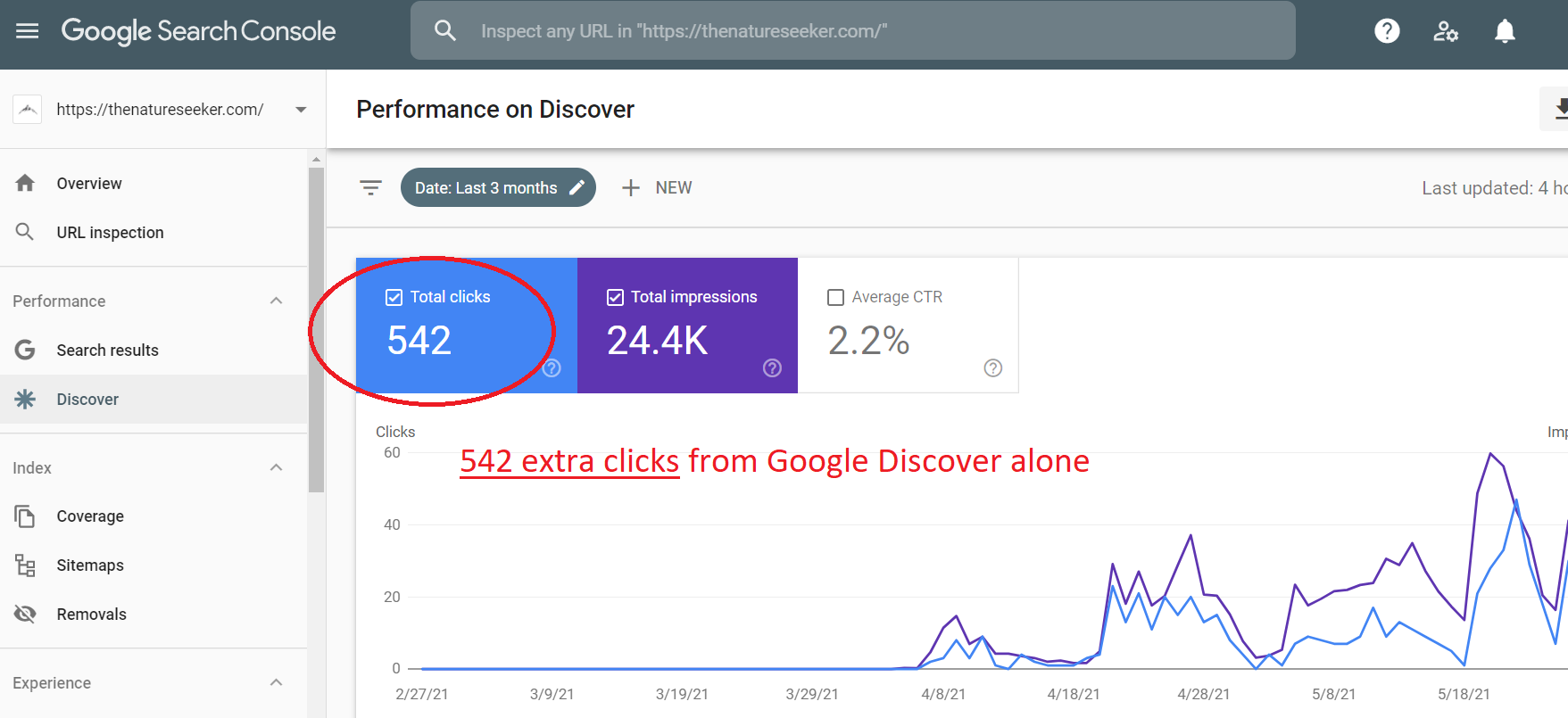The width and height of the screenshot is (1568, 718).
Task: Enable the Average CTR checkbox
Action: [x=835, y=297]
